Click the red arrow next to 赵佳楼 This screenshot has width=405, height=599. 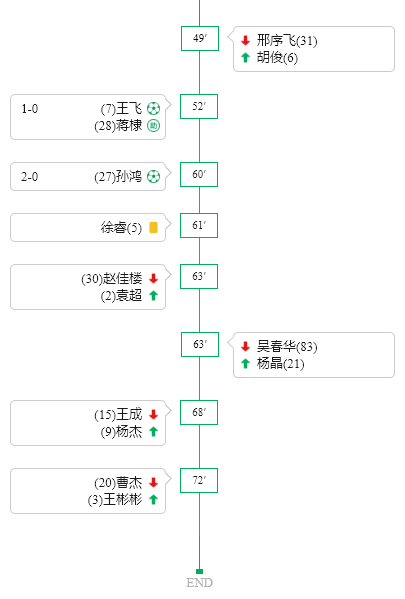[x=154, y=278]
